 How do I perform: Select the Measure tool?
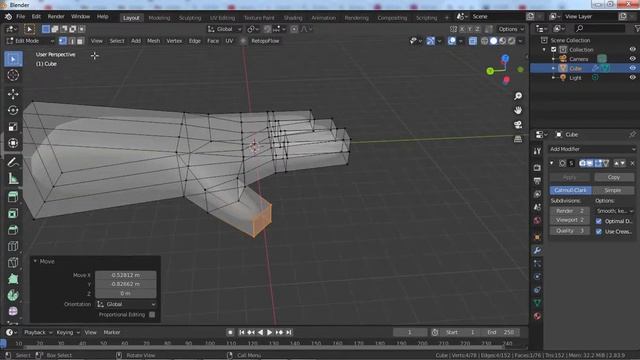tap(13, 178)
